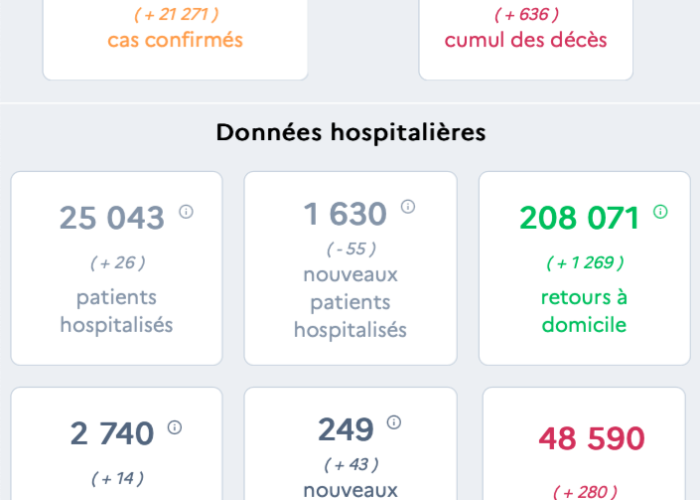
Task: Click the 48 590 red figure card
Action: tap(584, 444)
